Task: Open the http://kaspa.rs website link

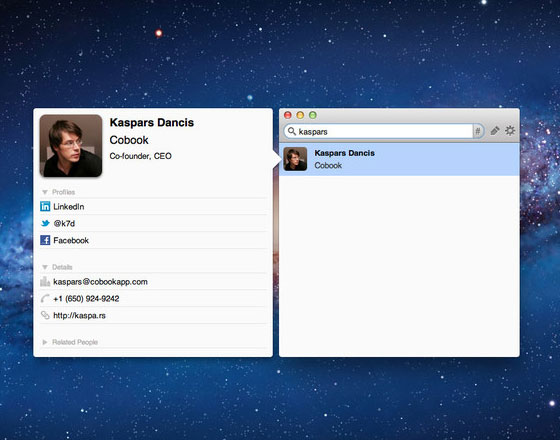Action: pos(79,315)
